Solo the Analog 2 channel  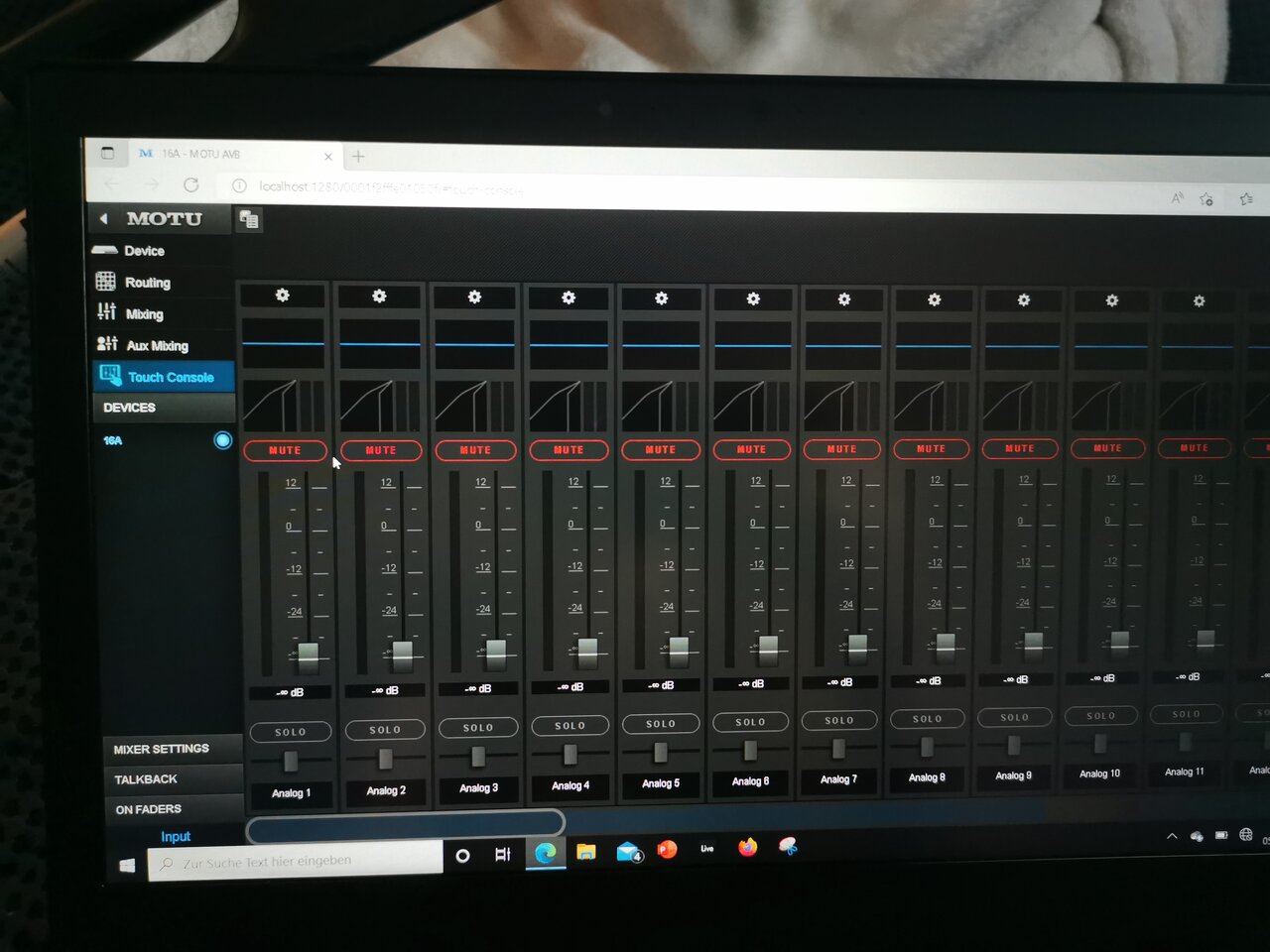tap(385, 730)
